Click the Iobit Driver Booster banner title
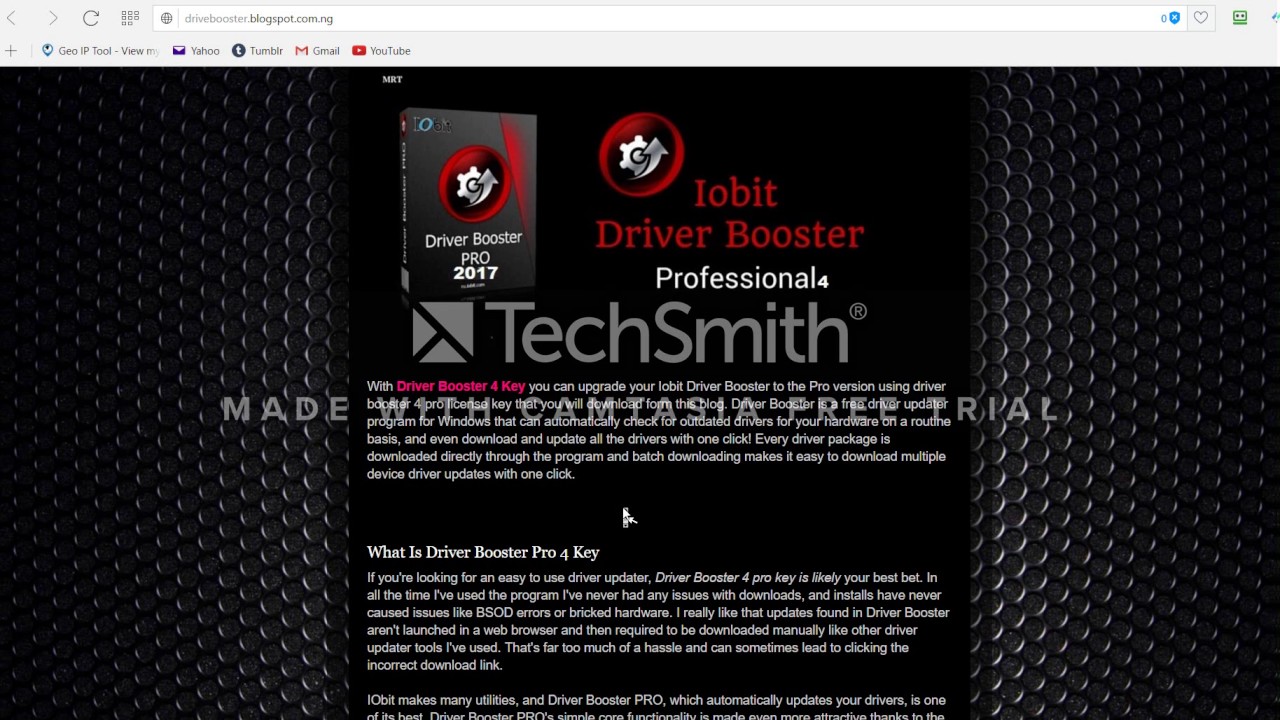The width and height of the screenshot is (1280, 720). click(730, 213)
